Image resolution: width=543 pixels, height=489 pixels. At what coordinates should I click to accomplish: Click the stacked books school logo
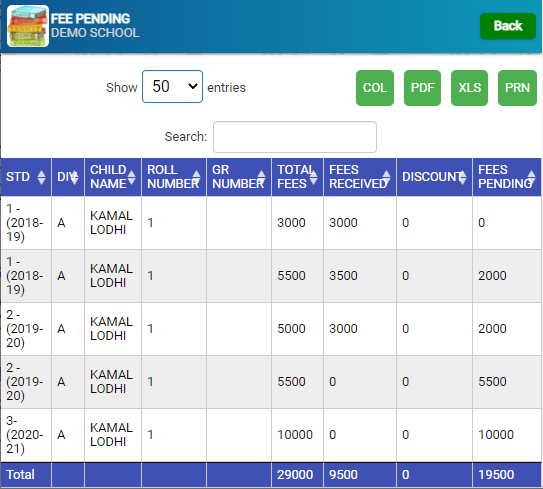(x=28, y=26)
